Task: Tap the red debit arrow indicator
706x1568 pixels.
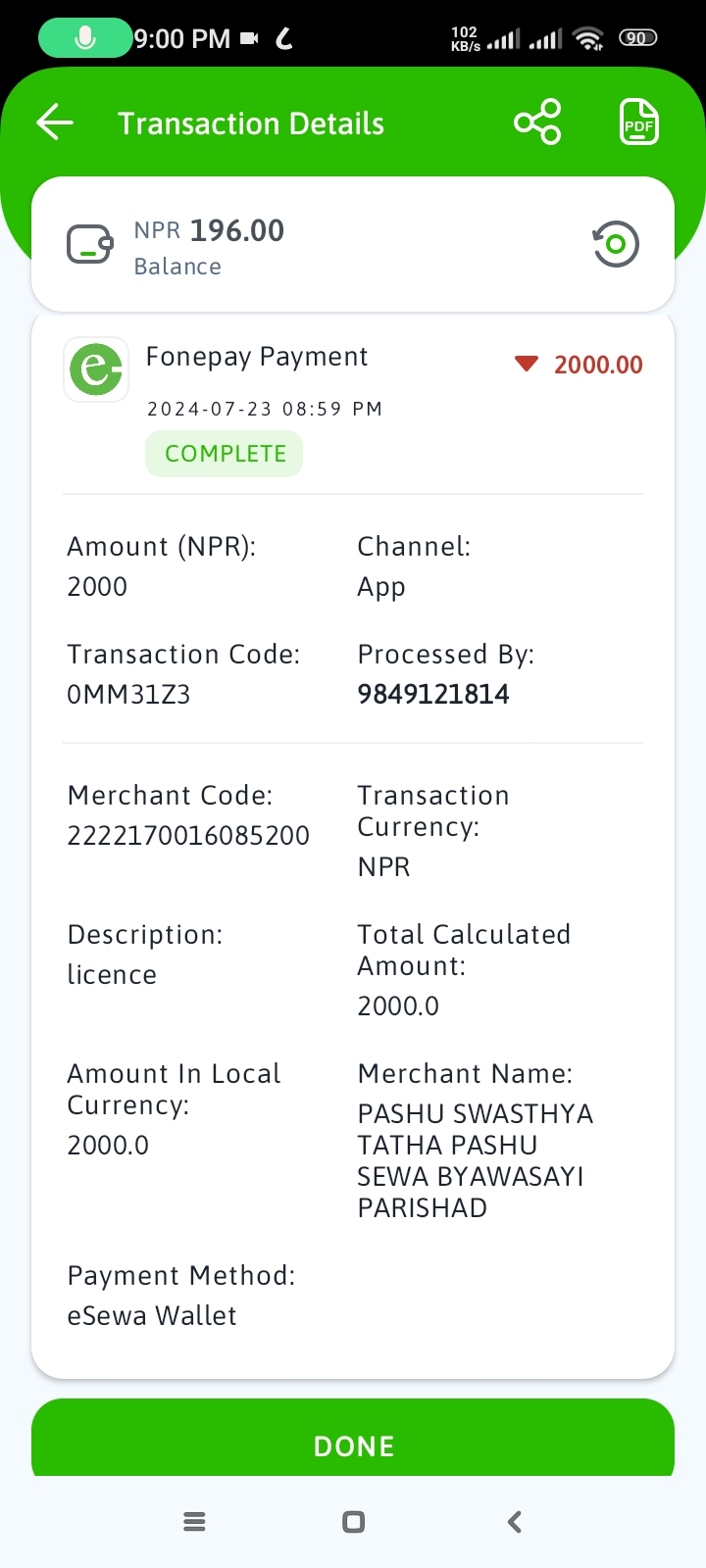Action: point(527,365)
